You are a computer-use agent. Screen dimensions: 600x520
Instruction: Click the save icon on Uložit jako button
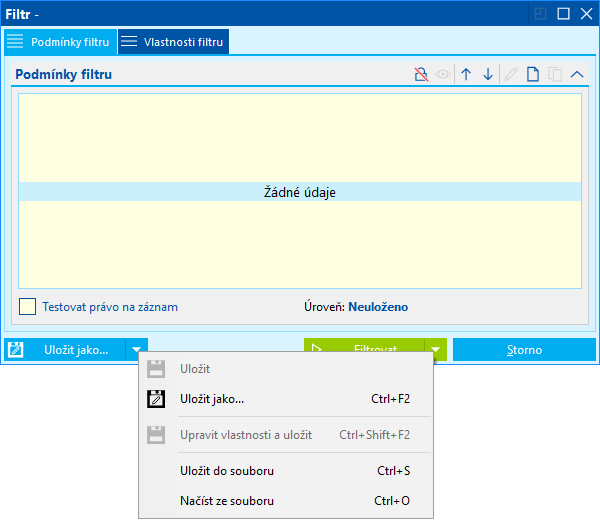click(16, 350)
